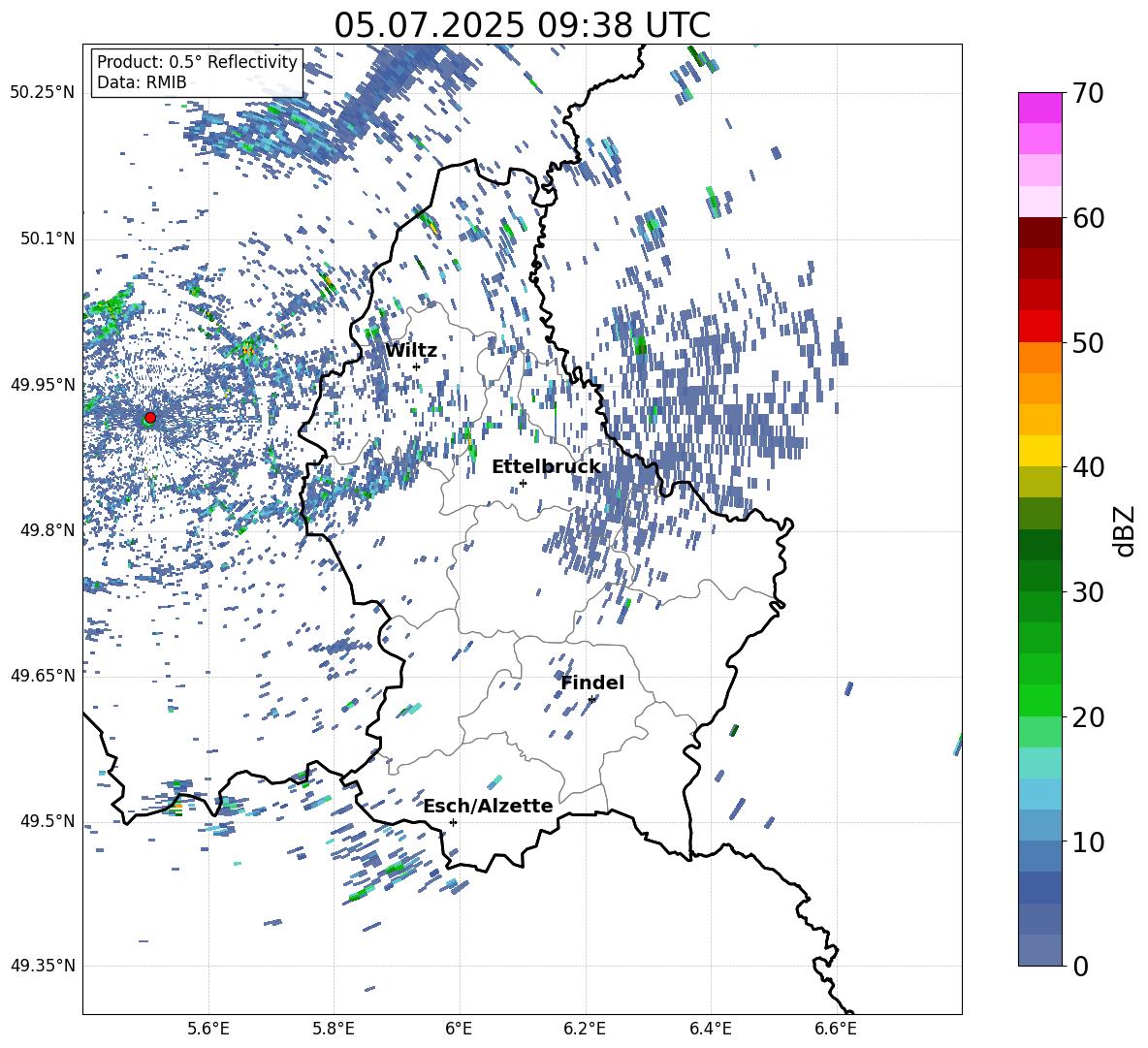Image resolution: width=1148 pixels, height=1048 pixels.
Task: Click the colorbar tick label 60
Action: pyautogui.click(x=1088, y=218)
